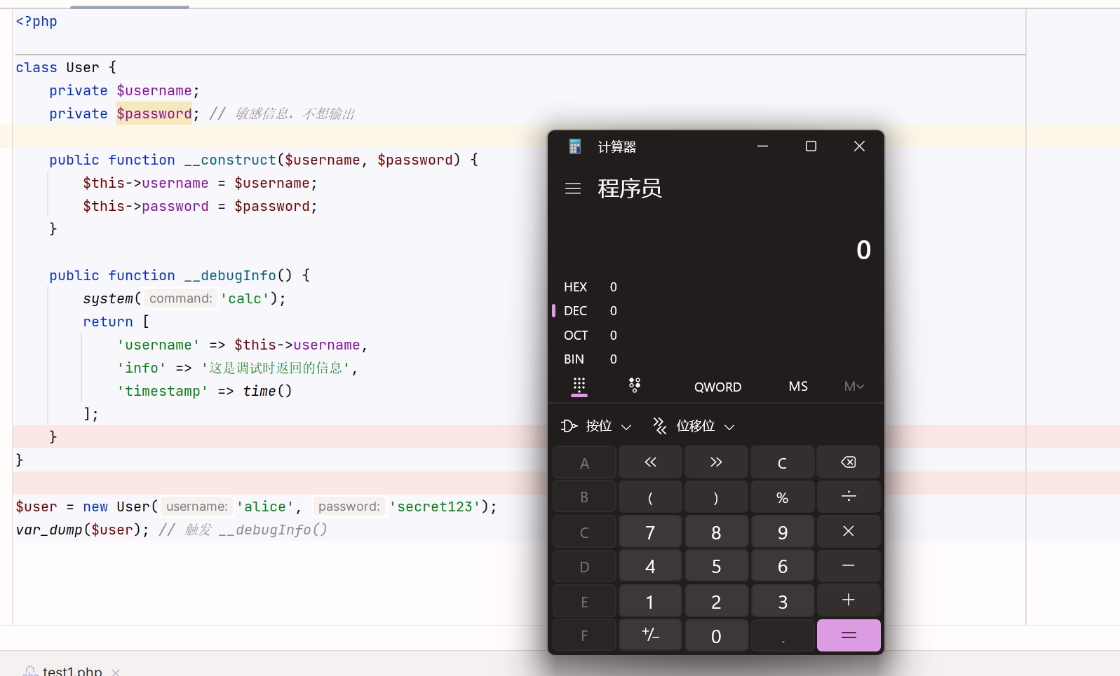
Task: Maximize the calculator window
Action: click(811, 146)
